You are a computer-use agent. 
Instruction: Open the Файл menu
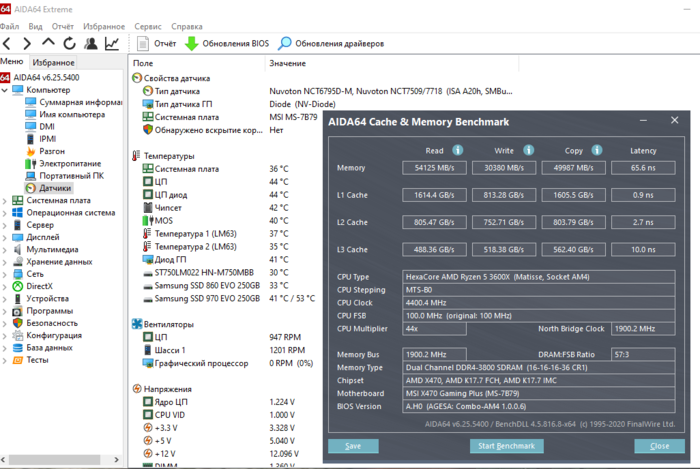click(x=9, y=26)
